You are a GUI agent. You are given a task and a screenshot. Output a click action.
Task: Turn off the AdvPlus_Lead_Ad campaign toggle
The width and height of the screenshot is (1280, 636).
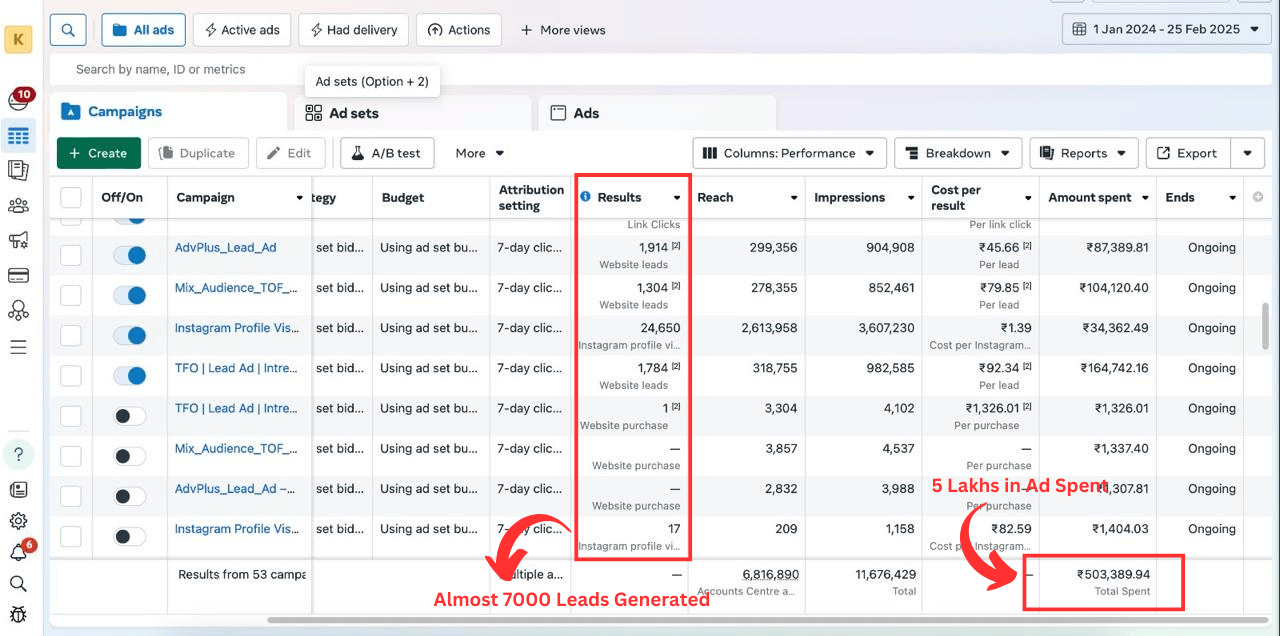(130, 255)
